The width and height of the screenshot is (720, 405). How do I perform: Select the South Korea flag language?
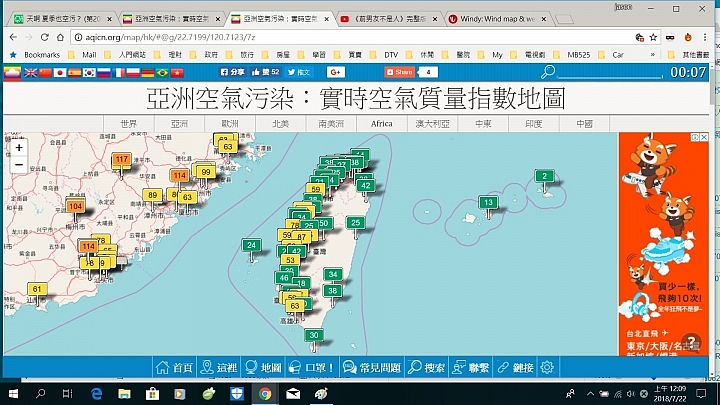click(89, 73)
